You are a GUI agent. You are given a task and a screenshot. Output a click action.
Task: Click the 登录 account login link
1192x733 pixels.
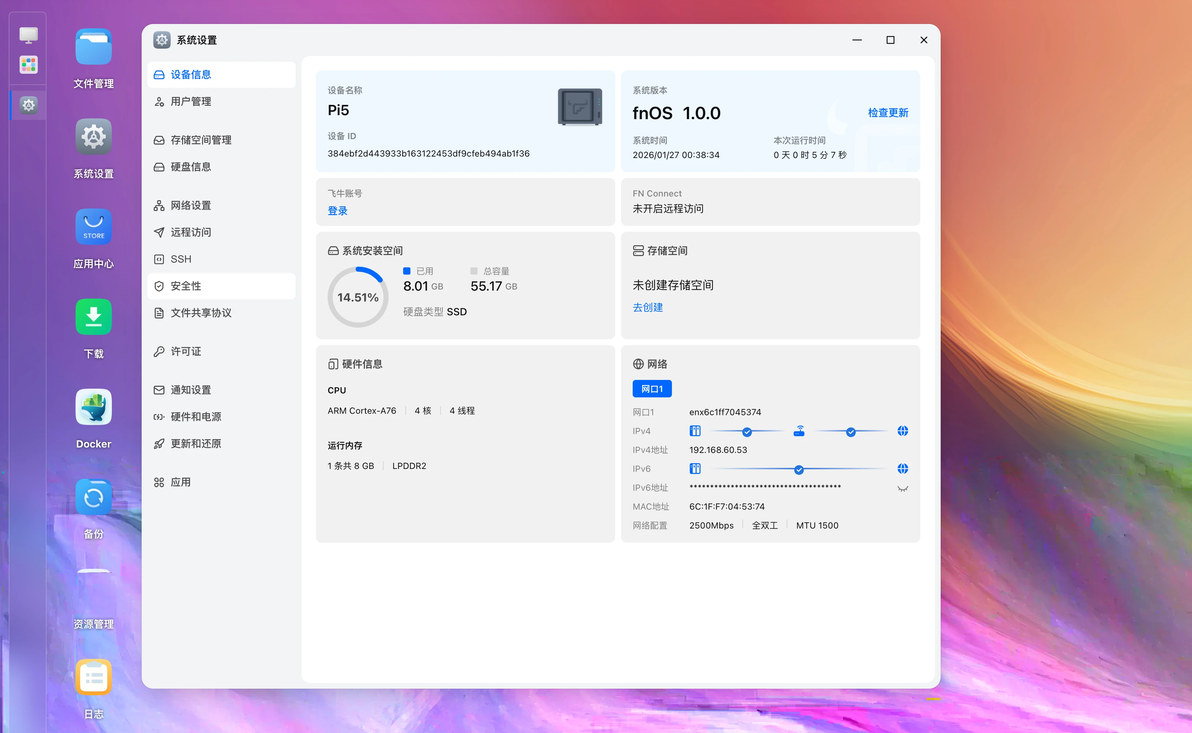[x=338, y=211]
